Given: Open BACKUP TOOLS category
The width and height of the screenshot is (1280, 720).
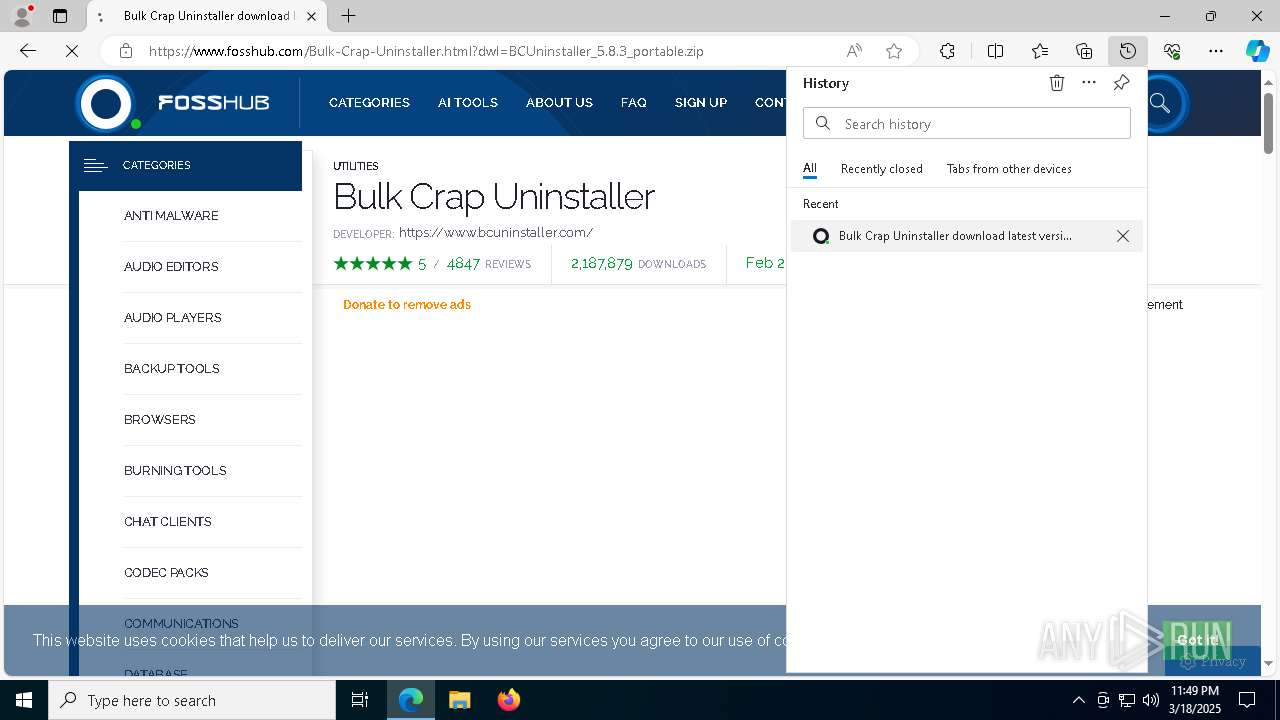Looking at the screenshot, I should pyautogui.click(x=172, y=369).
